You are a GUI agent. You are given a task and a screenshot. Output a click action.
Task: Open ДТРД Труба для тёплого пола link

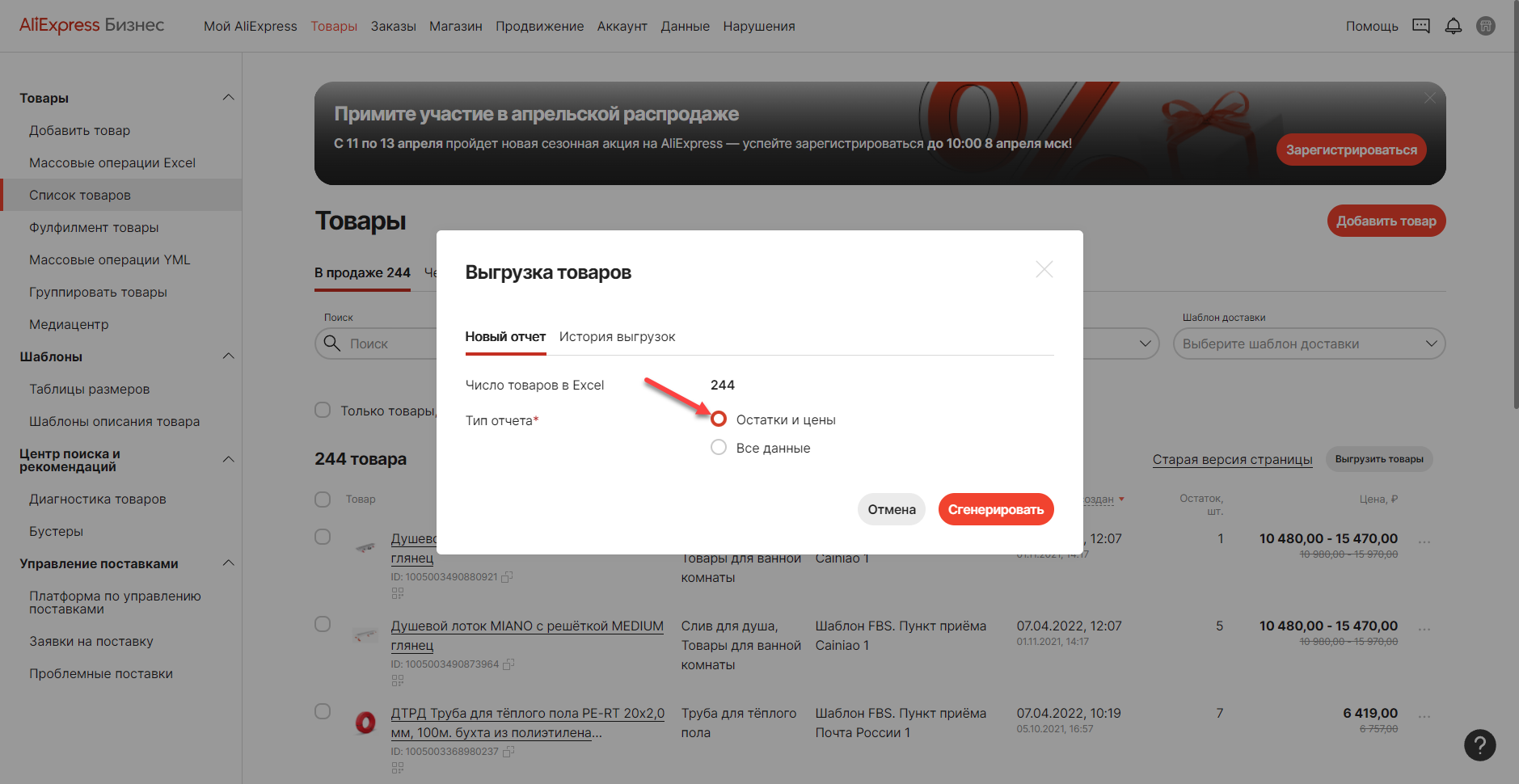pyautogui.click(x=527, y=723)
